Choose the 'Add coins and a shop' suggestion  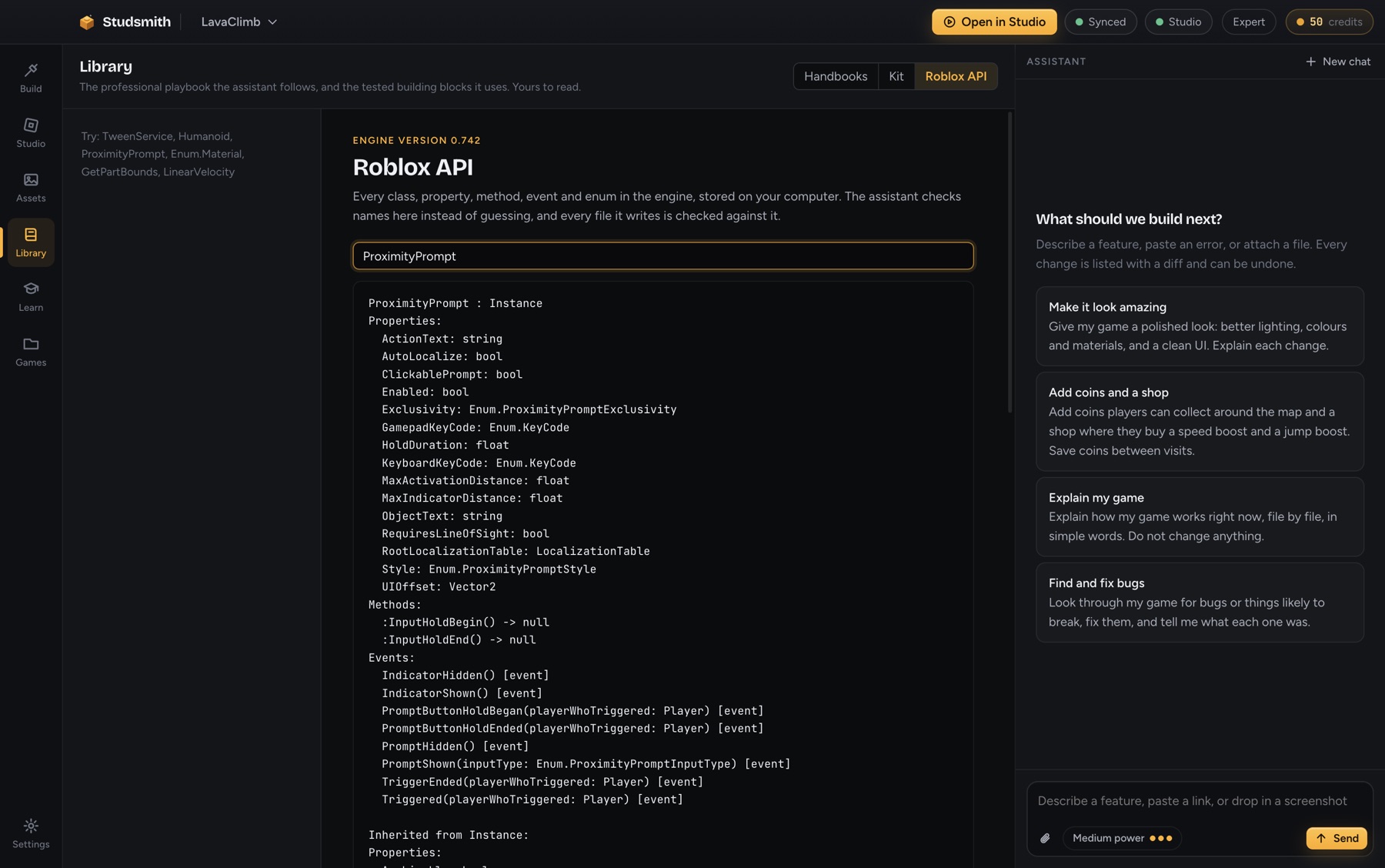[1200, 422]
